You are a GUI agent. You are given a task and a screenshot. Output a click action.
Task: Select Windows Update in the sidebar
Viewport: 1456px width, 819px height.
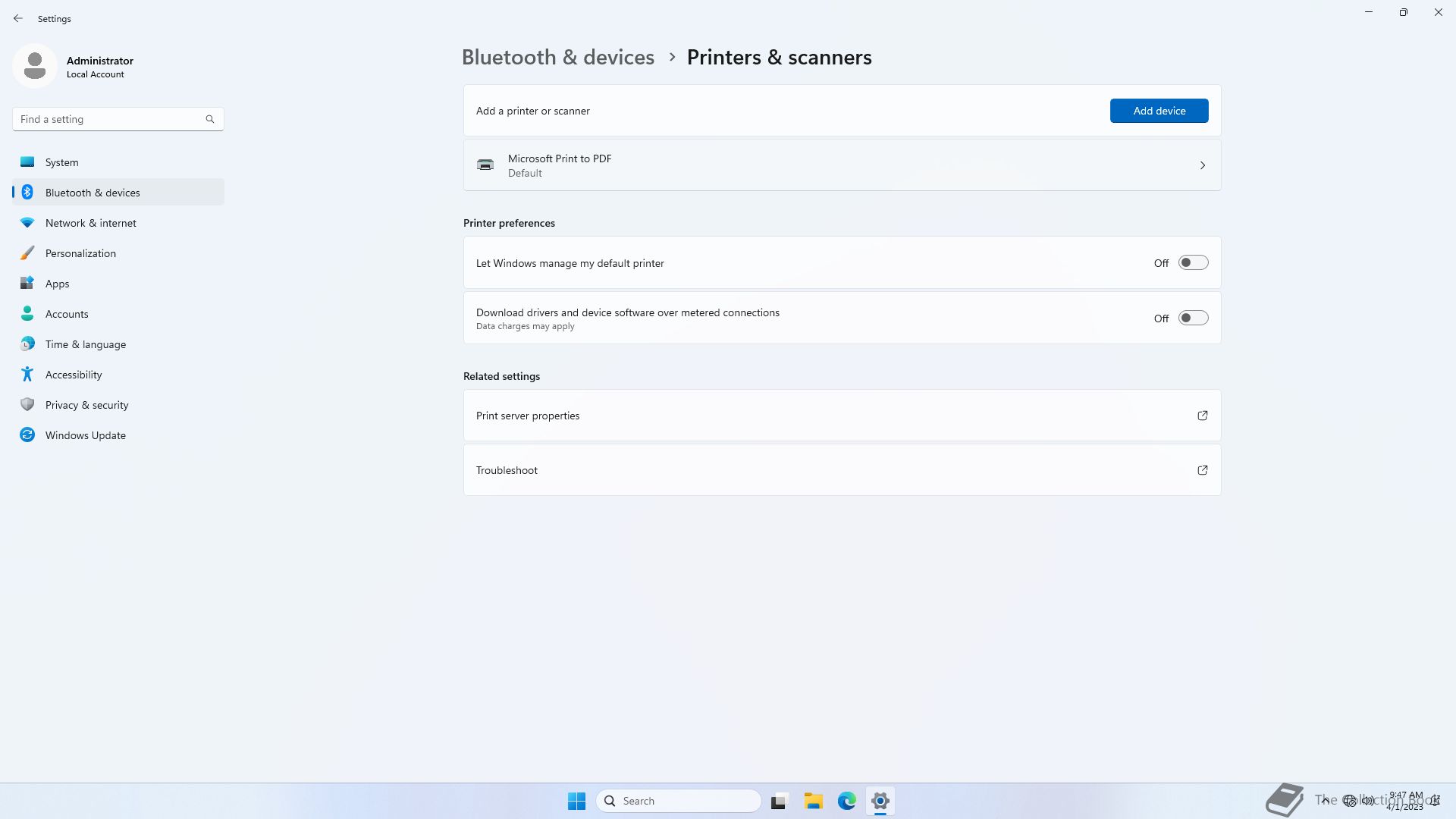click(118, 435)
